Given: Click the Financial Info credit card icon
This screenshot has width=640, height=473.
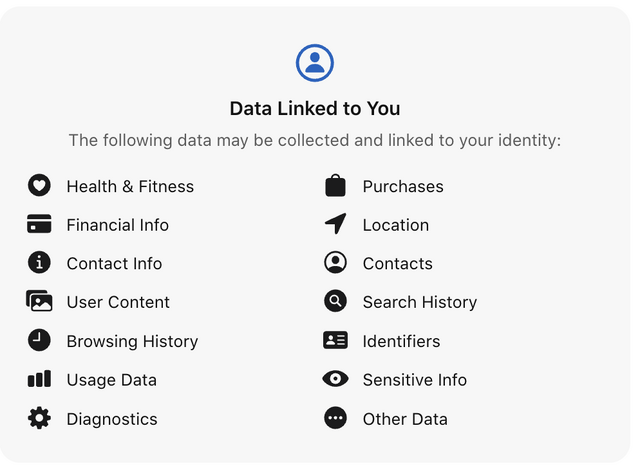Looking at the screenshot, I should [x=39, y=225].
